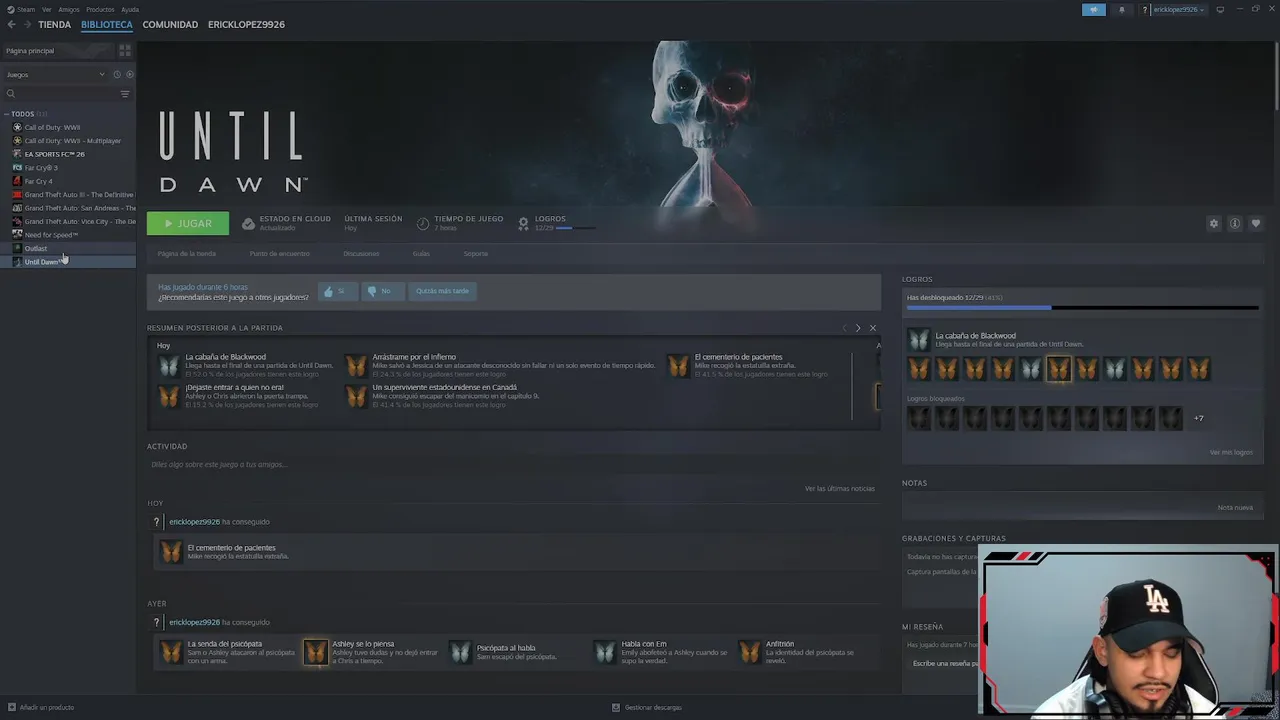The height and width of the screenshot is (720, 1280).
Task: Click the cloud status icon
Action: pos(248,223)
